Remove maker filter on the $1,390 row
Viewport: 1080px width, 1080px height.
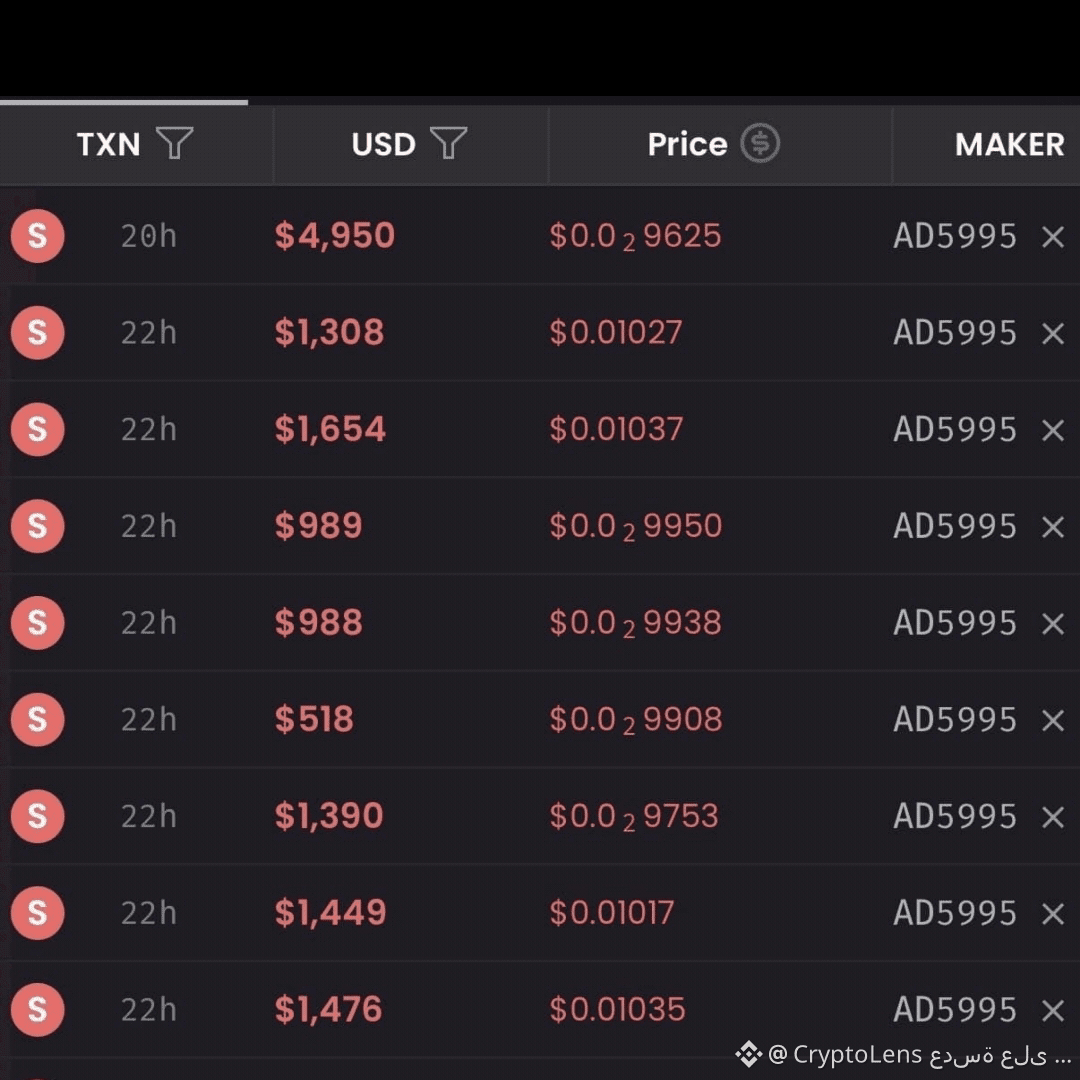[x=1052, y=818]
